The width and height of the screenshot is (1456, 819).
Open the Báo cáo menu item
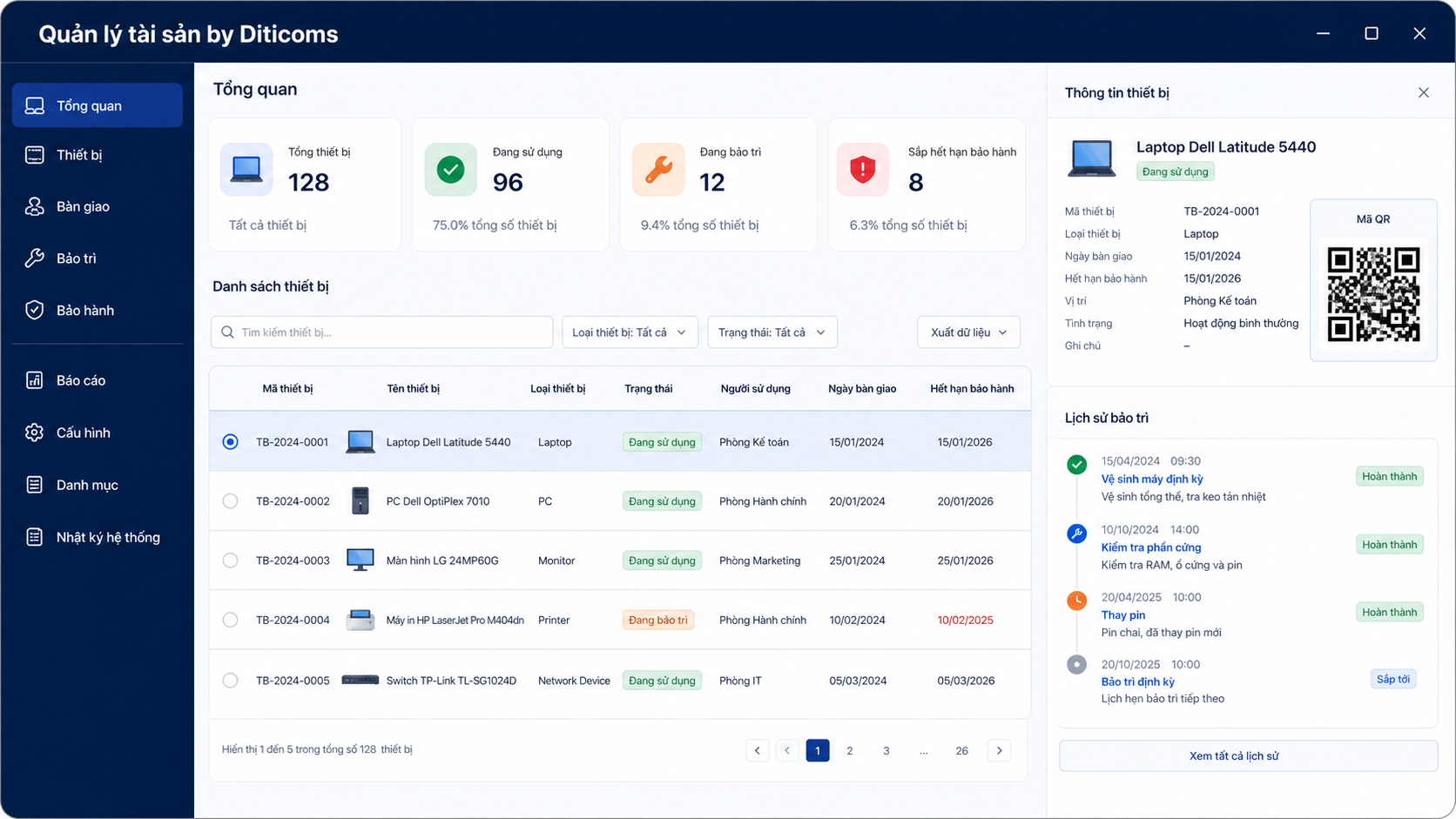(98, 380)
